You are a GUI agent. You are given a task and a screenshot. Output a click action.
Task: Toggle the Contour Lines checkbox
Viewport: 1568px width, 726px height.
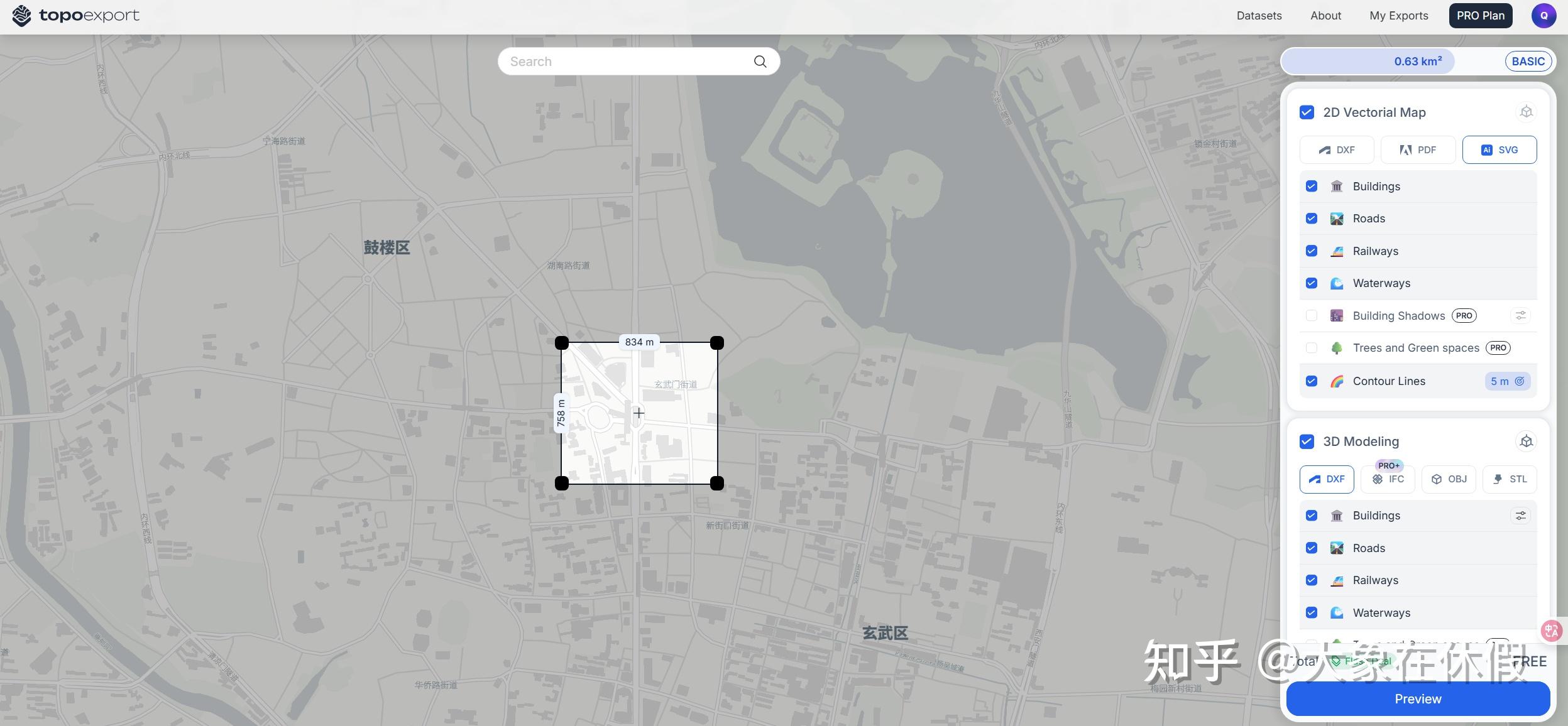1312,381
